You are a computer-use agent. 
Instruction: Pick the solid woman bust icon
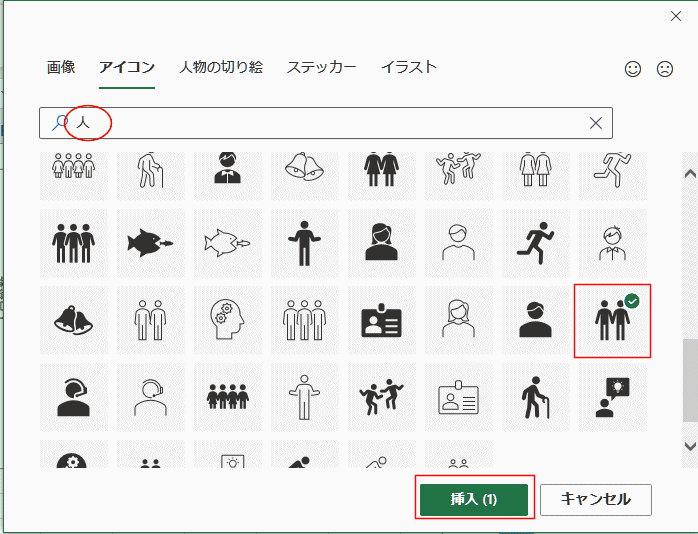(381, 243)
